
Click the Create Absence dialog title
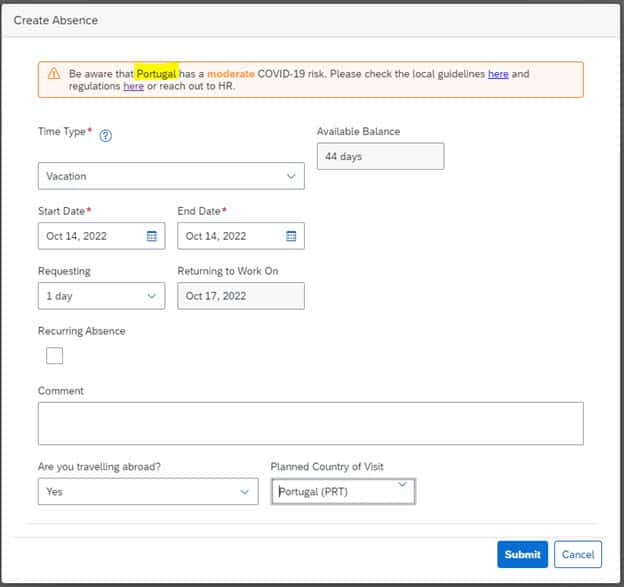[x=56, y=20]
